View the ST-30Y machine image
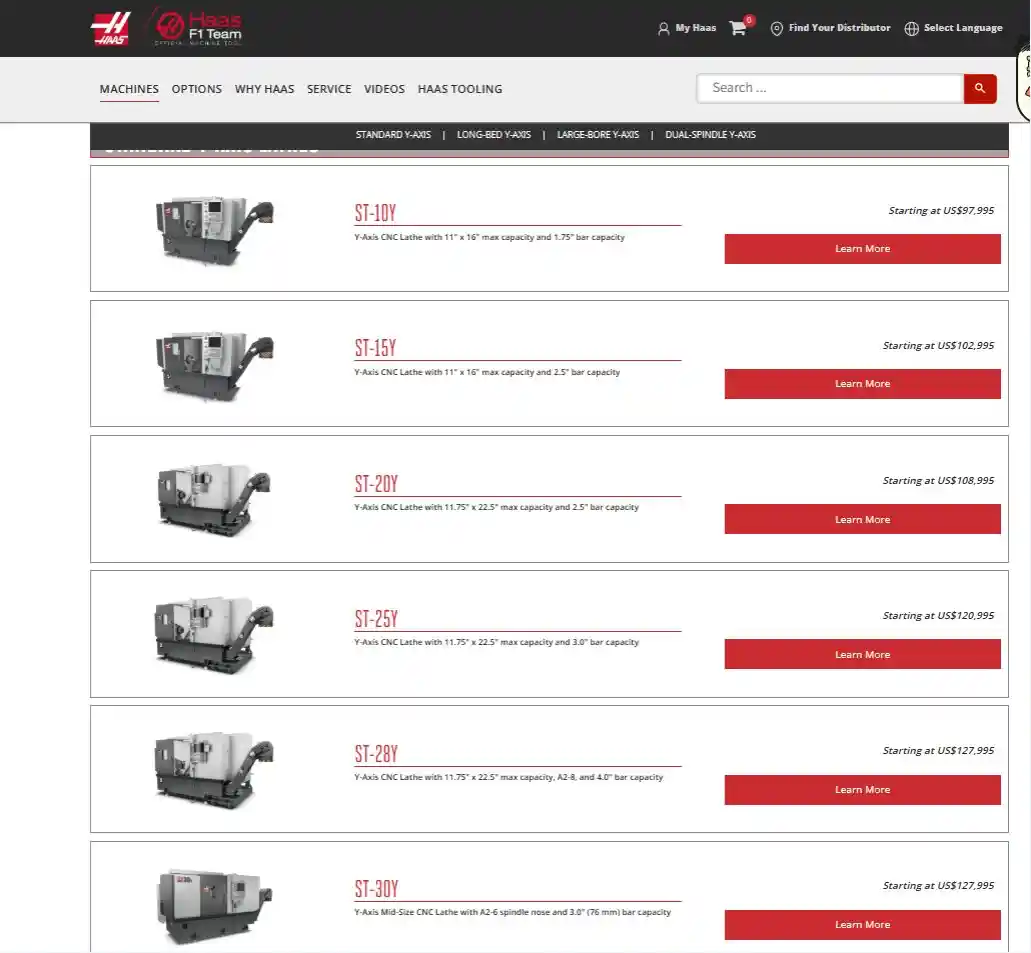This screenshot has width=1031, height=953. [x=214, y=904]
